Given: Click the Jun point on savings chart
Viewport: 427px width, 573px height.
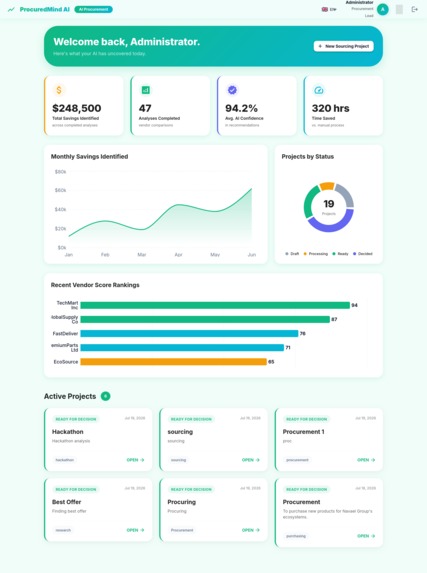Looking at the screenshot, I should coord(252,189).
